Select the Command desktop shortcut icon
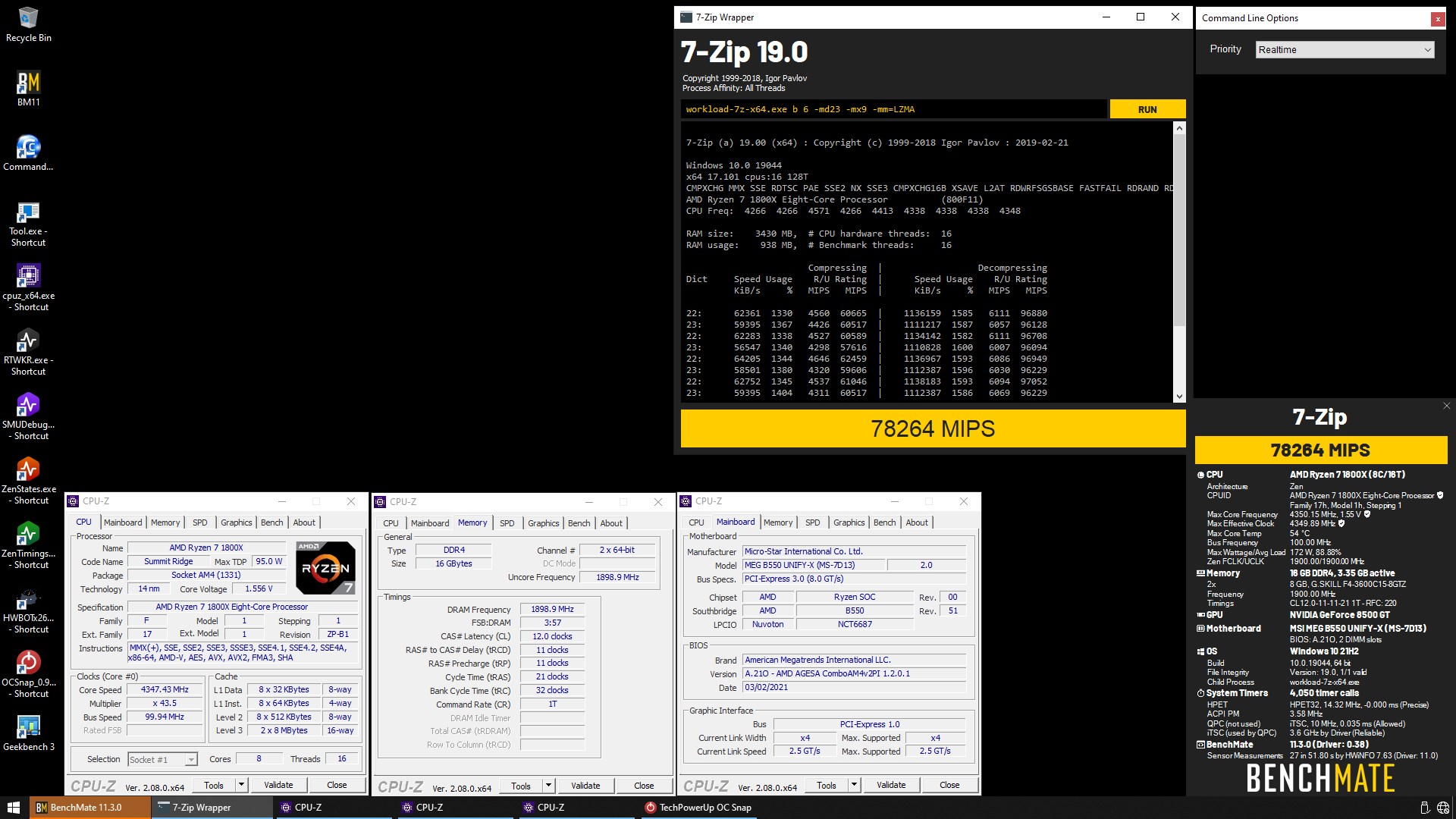 28,153
